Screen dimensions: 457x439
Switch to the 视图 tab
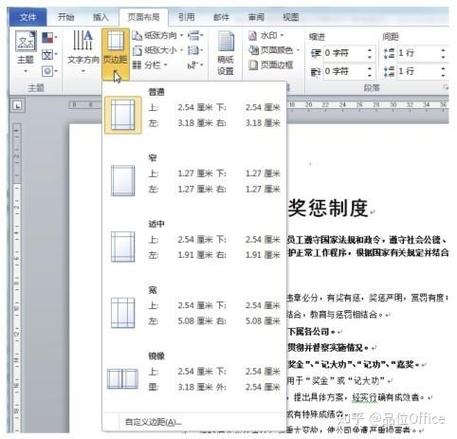(291, 17)
